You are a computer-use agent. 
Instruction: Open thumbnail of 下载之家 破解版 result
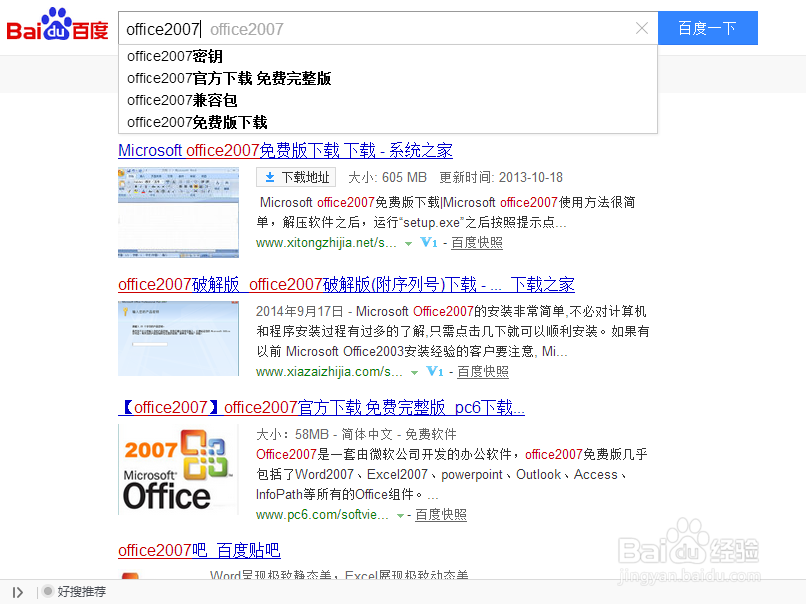pos(178,339)
